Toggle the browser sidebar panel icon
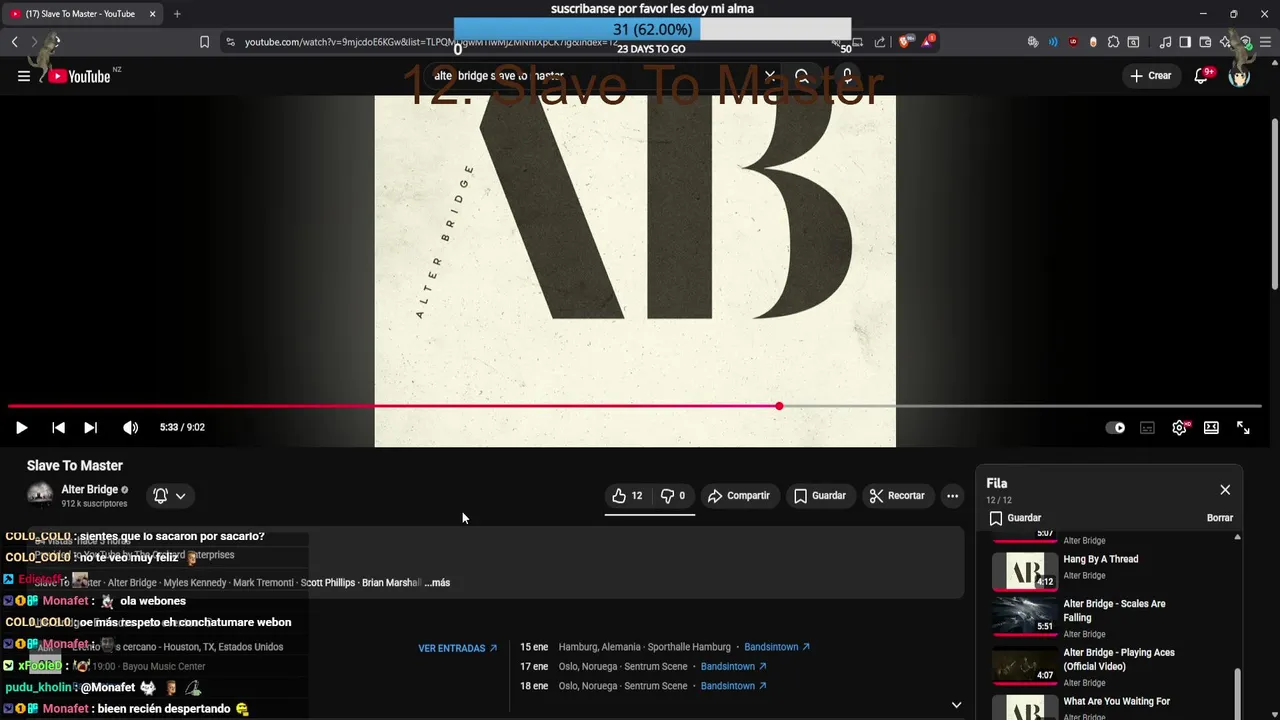This screenshot has width=1280, height=720. point(1185,42)
